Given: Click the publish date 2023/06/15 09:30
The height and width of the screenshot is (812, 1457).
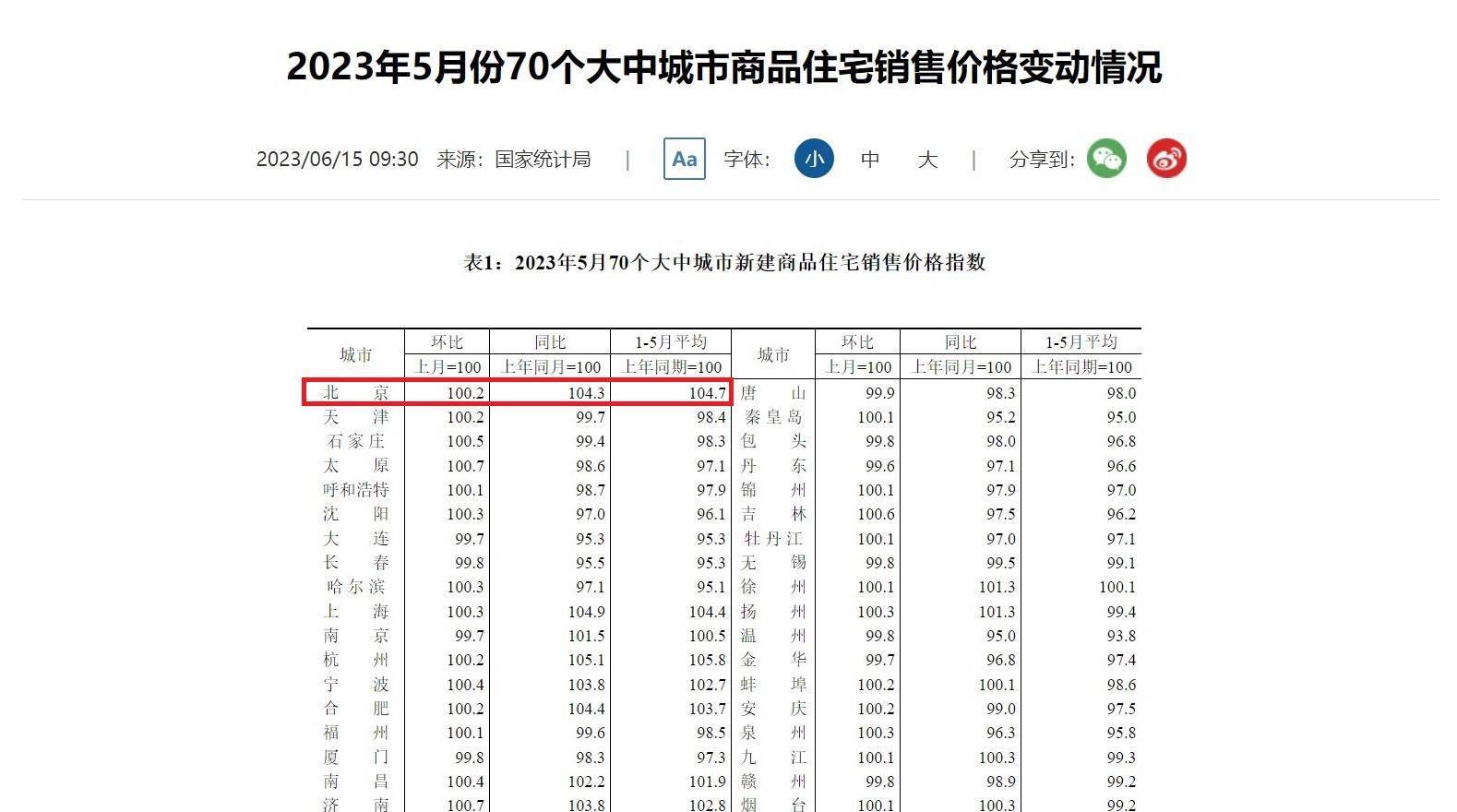Looking at the screenshot, I should pos(338,160).
